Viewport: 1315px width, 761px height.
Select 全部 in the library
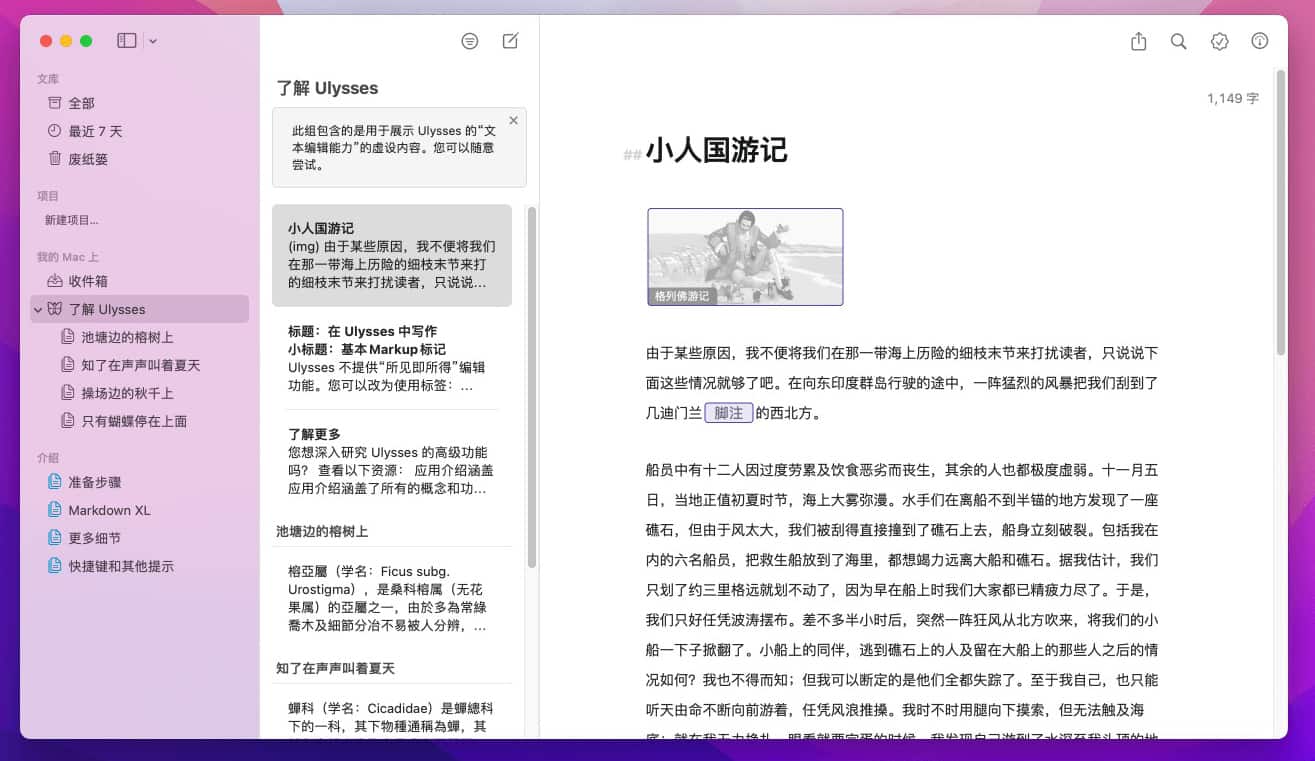click(x=82, y=103)
